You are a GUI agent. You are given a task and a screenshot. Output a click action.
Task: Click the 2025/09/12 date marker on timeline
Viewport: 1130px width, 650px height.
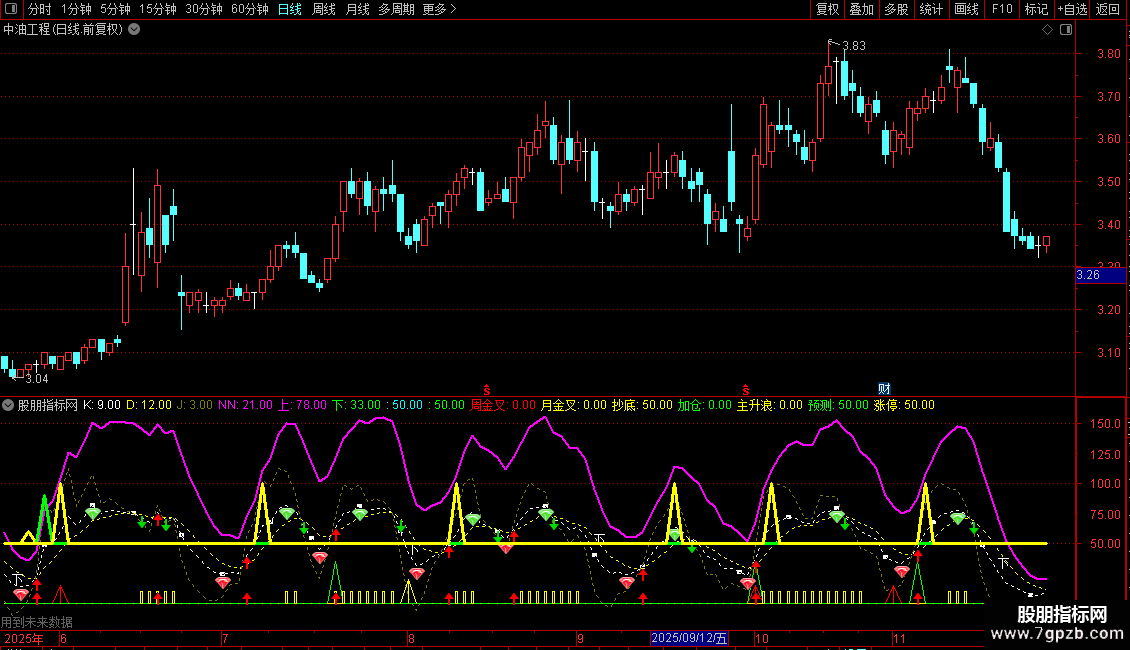[x=689, y=638]
